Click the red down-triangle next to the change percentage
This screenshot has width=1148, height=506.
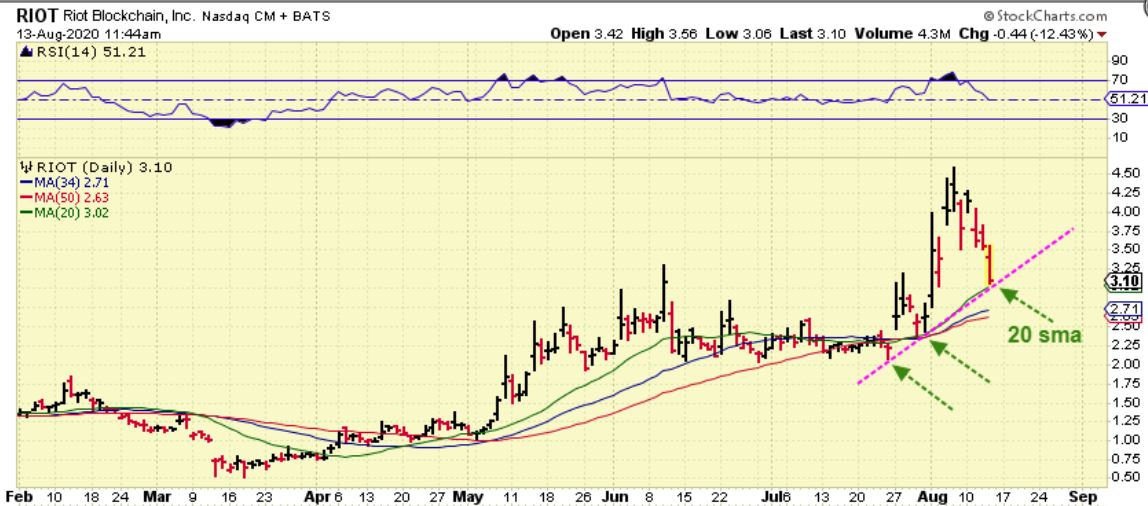click(1103, 34)
